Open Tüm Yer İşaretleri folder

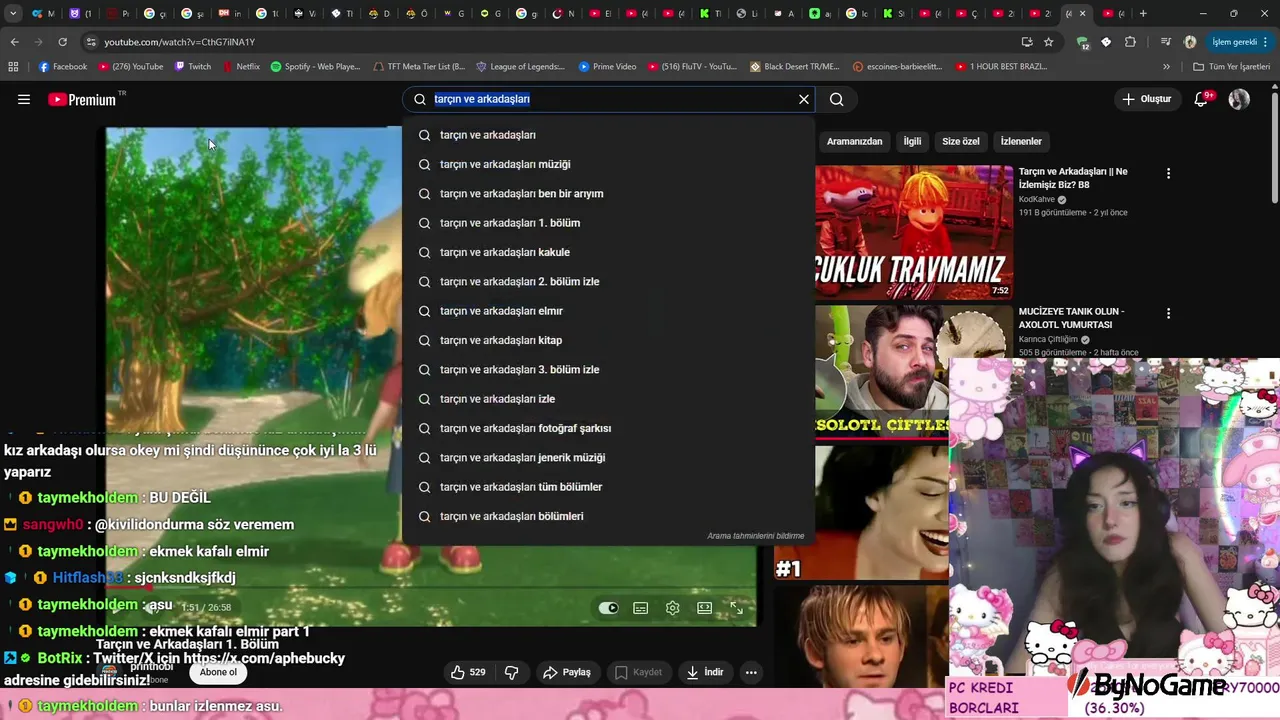[x=1231, y=67]
